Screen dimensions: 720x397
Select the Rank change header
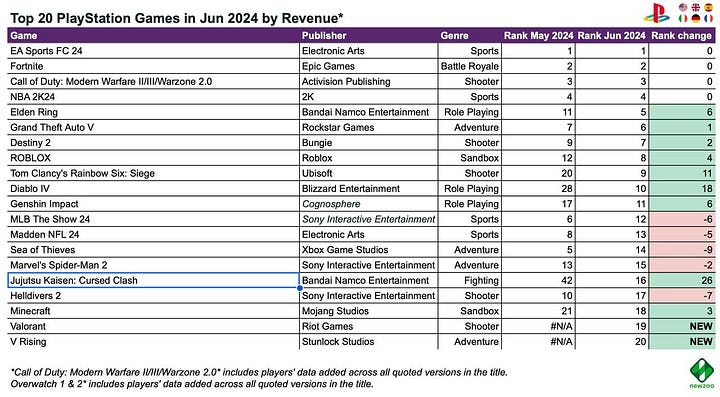pos(682,35)
